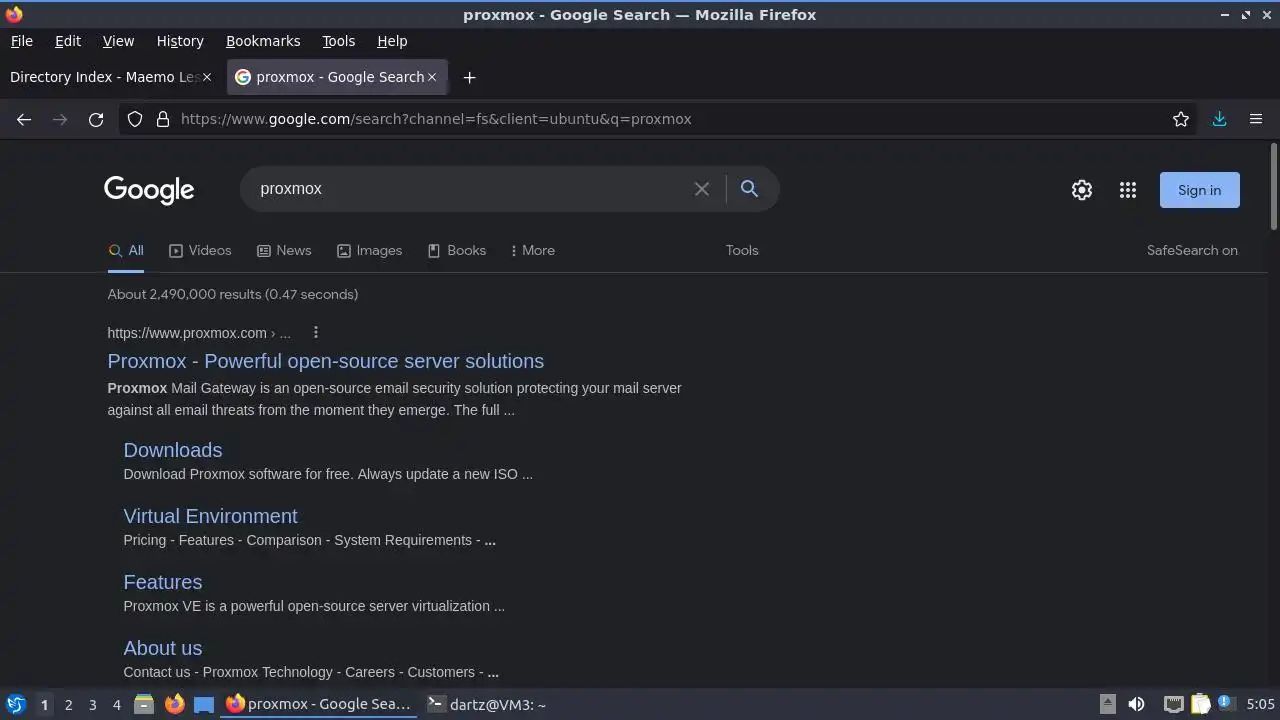This screenshot has width=1280, height=720.
Task: Open the Bookmarks menu
Action: pyautogui.click(x=263, y=41)
